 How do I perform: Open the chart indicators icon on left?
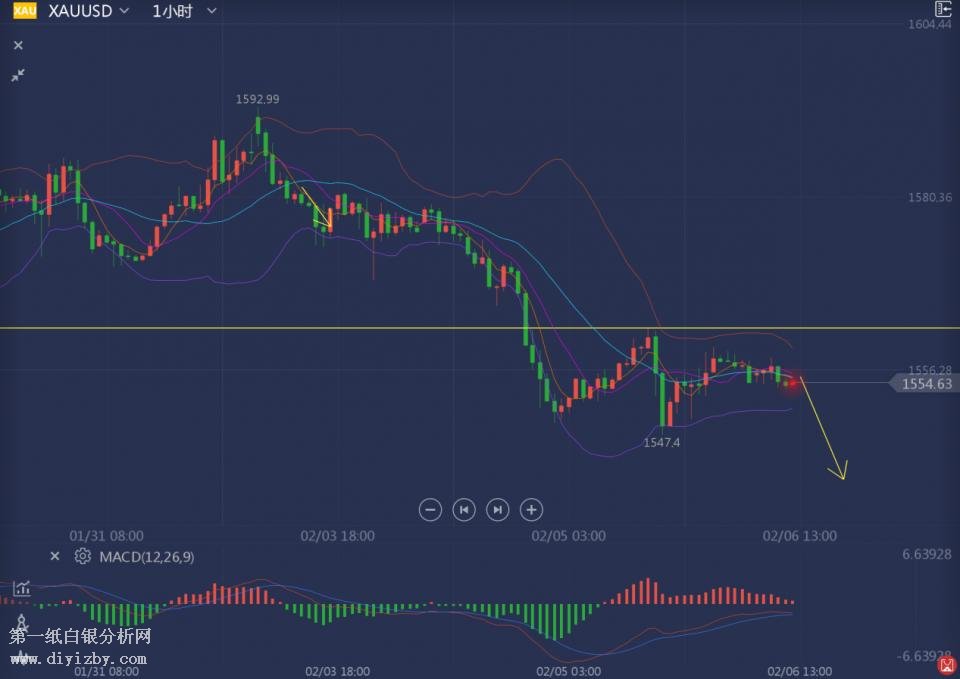pos(21,589)
